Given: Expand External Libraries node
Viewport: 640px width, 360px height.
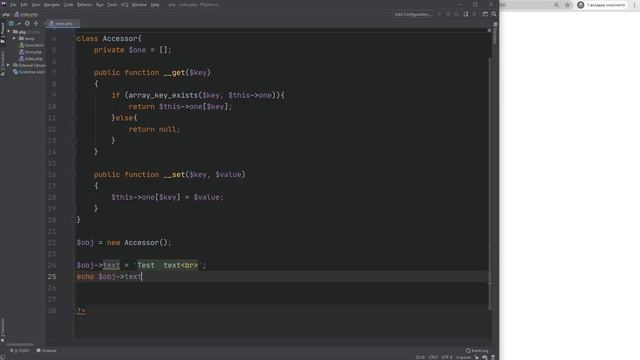Looking at the screenshot, I should point(9,65).
